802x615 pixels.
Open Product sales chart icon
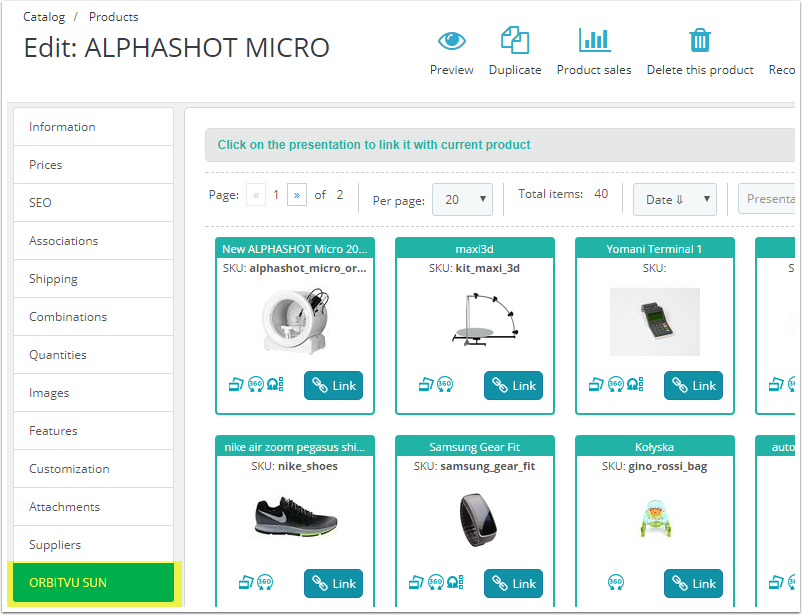pyautogui.click(x=594, y=40)
